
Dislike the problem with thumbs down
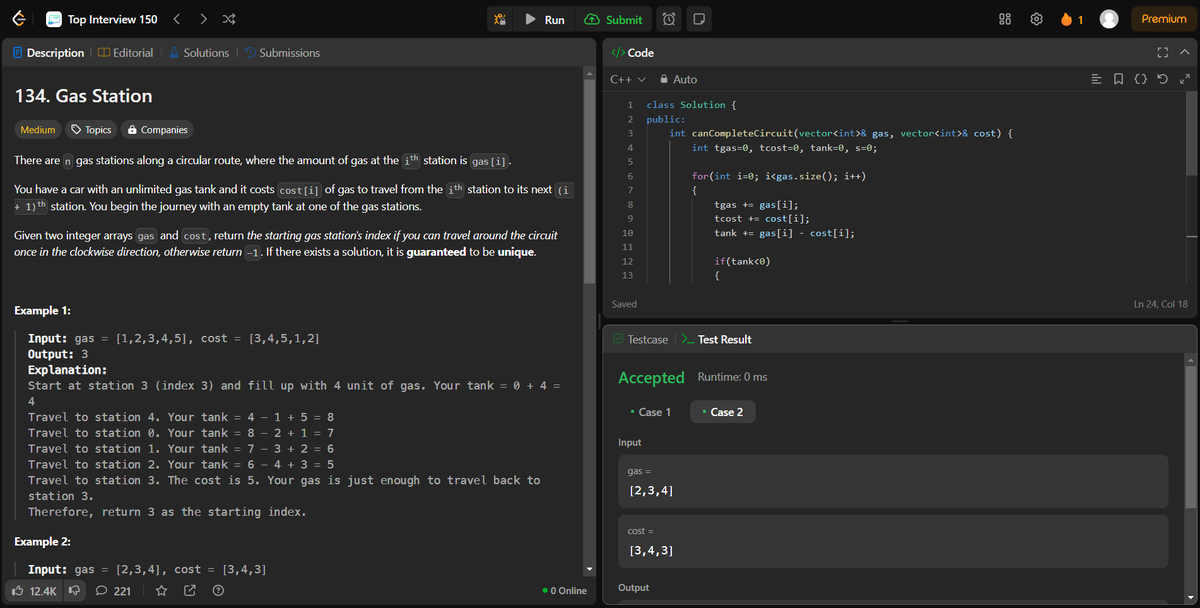(73, 591)
